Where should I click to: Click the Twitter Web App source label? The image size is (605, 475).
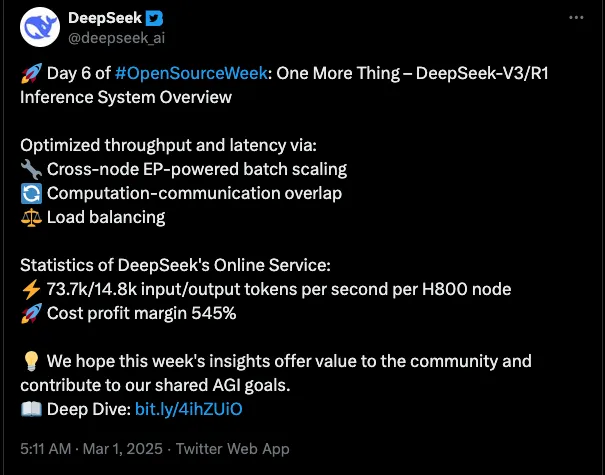click(x=233, y=449)
